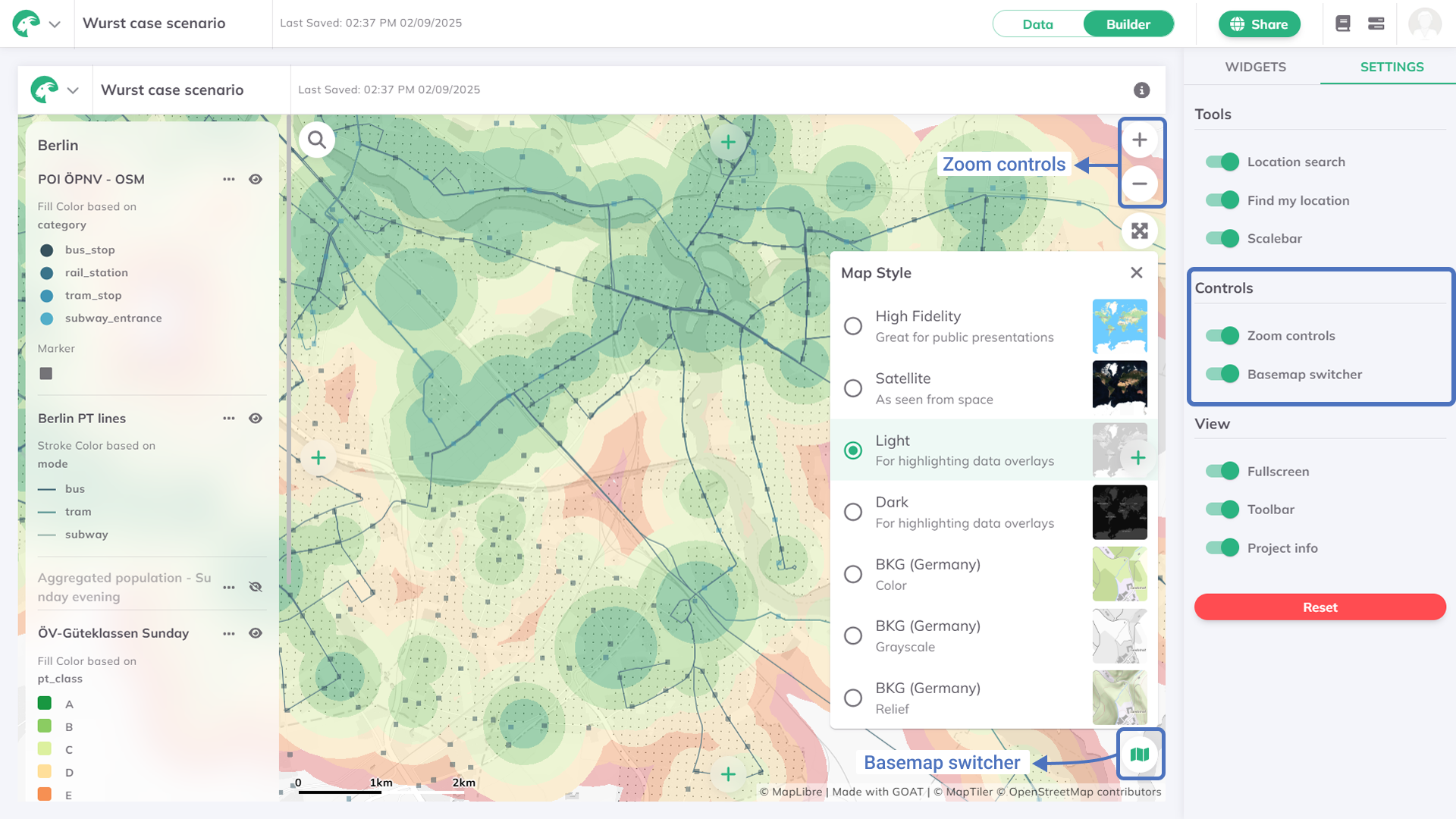This screenshot has height=819, width=1456.
Task: Open options for Berlin PT lines layer
Action: coord(228,419)
